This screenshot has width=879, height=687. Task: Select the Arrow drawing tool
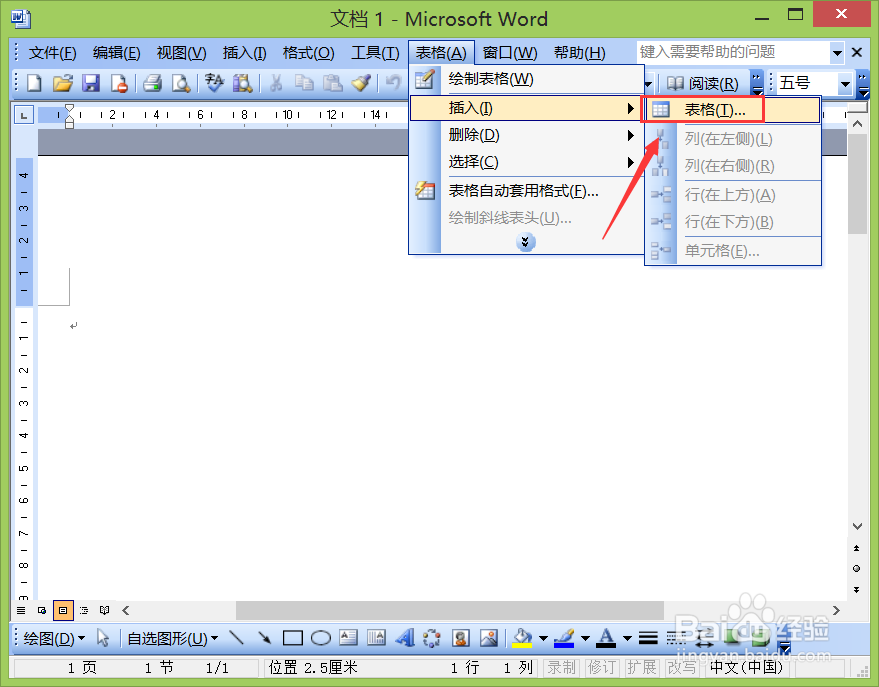click(x=264, y=638)
